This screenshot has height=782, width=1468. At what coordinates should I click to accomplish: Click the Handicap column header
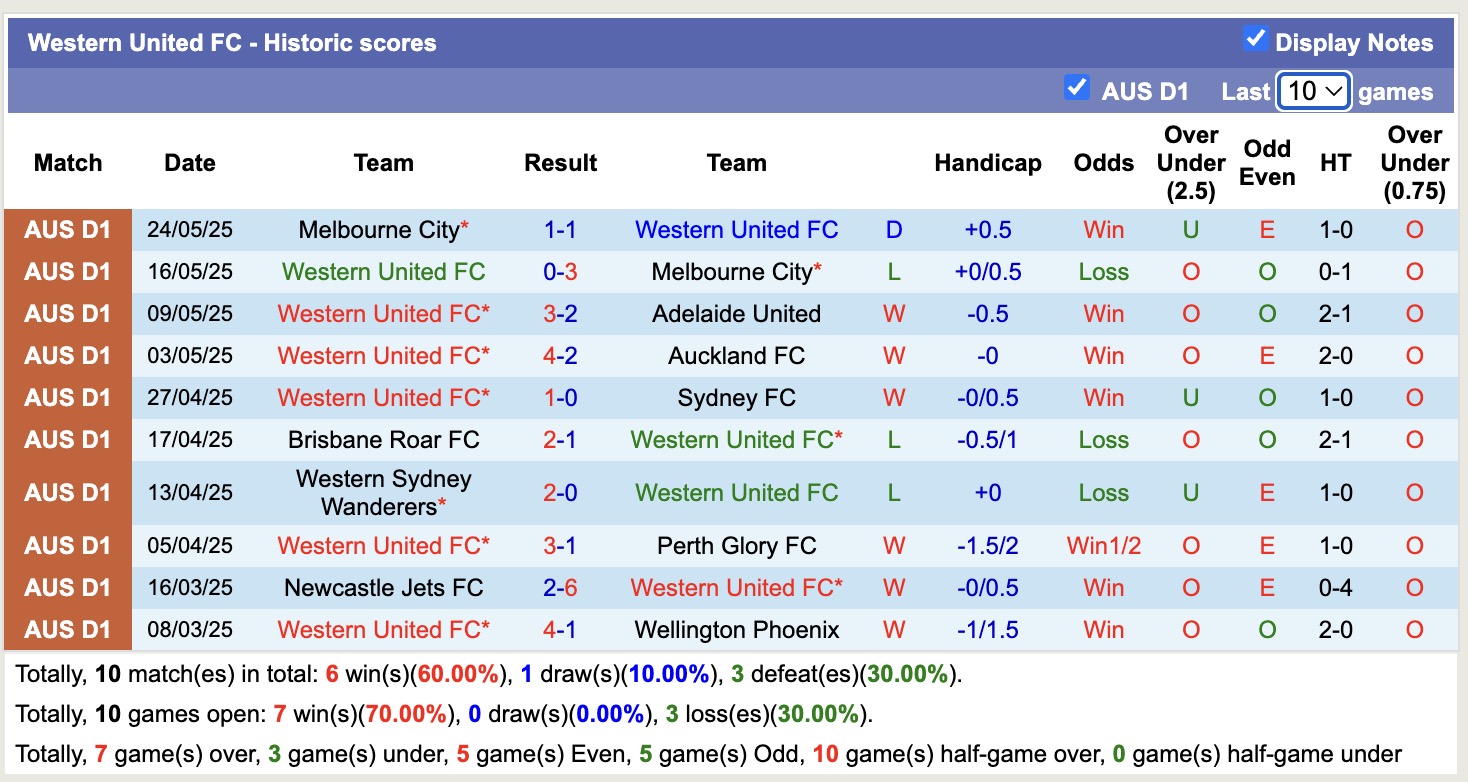click(x=987, y=162)
